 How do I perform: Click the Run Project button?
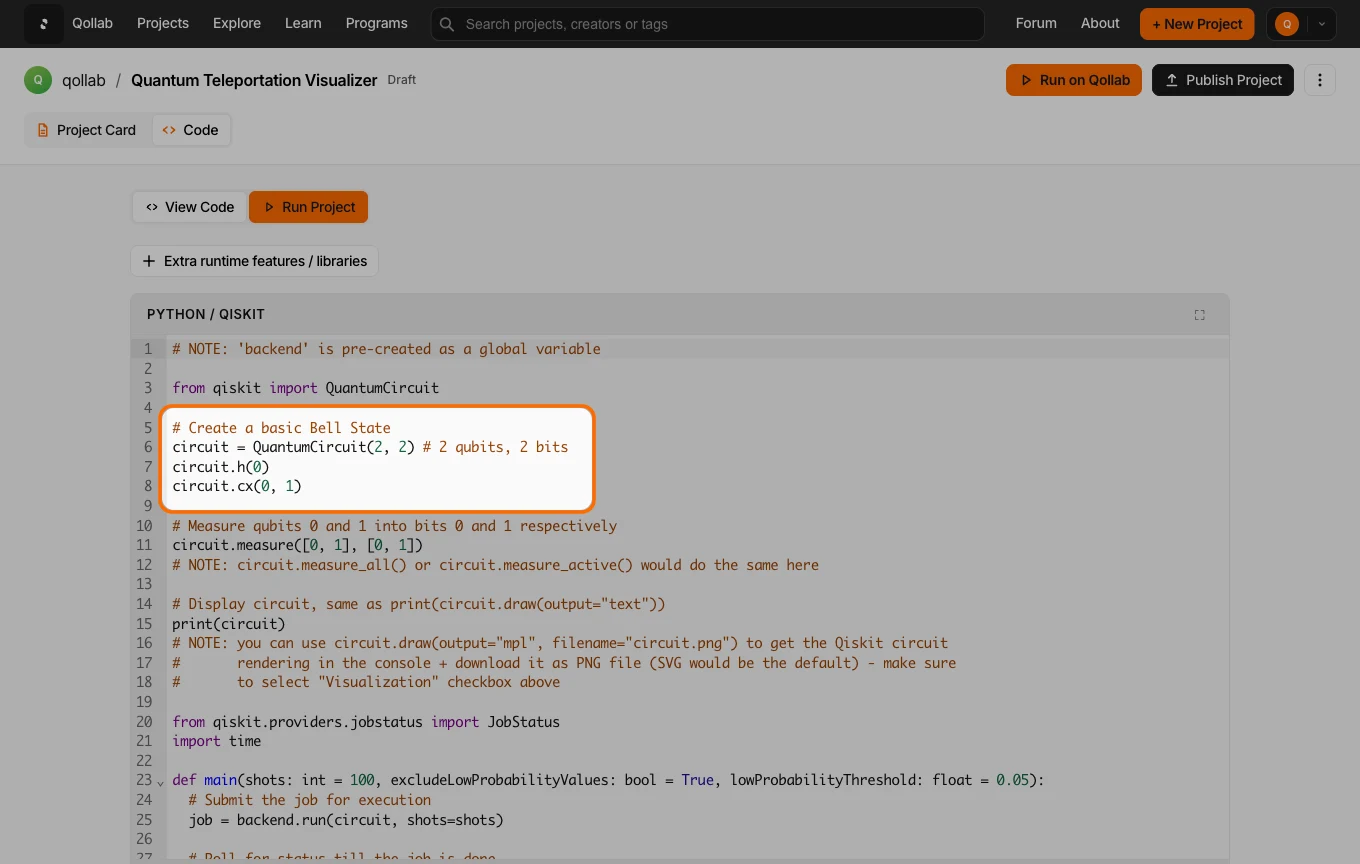click(309, 207)
